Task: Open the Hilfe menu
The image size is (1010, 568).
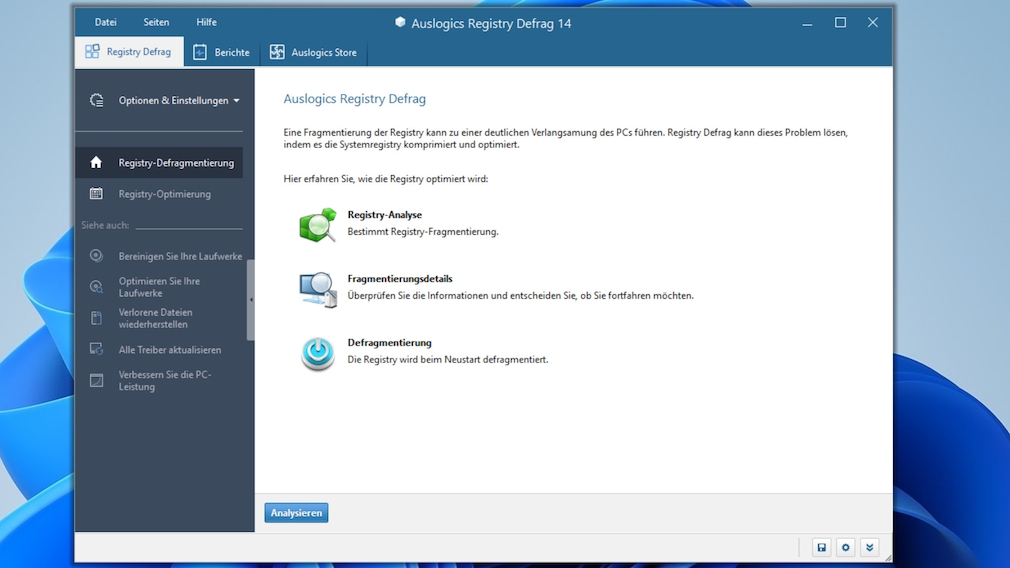Action: 206,22
